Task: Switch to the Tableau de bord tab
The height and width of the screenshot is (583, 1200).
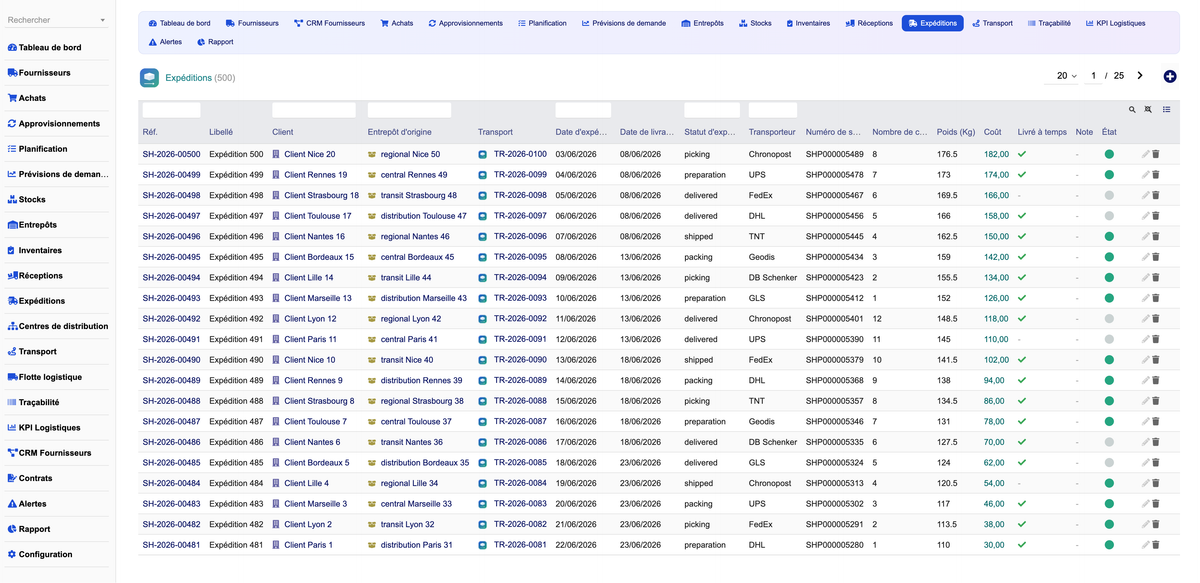Action: click(x=179, y=23)
